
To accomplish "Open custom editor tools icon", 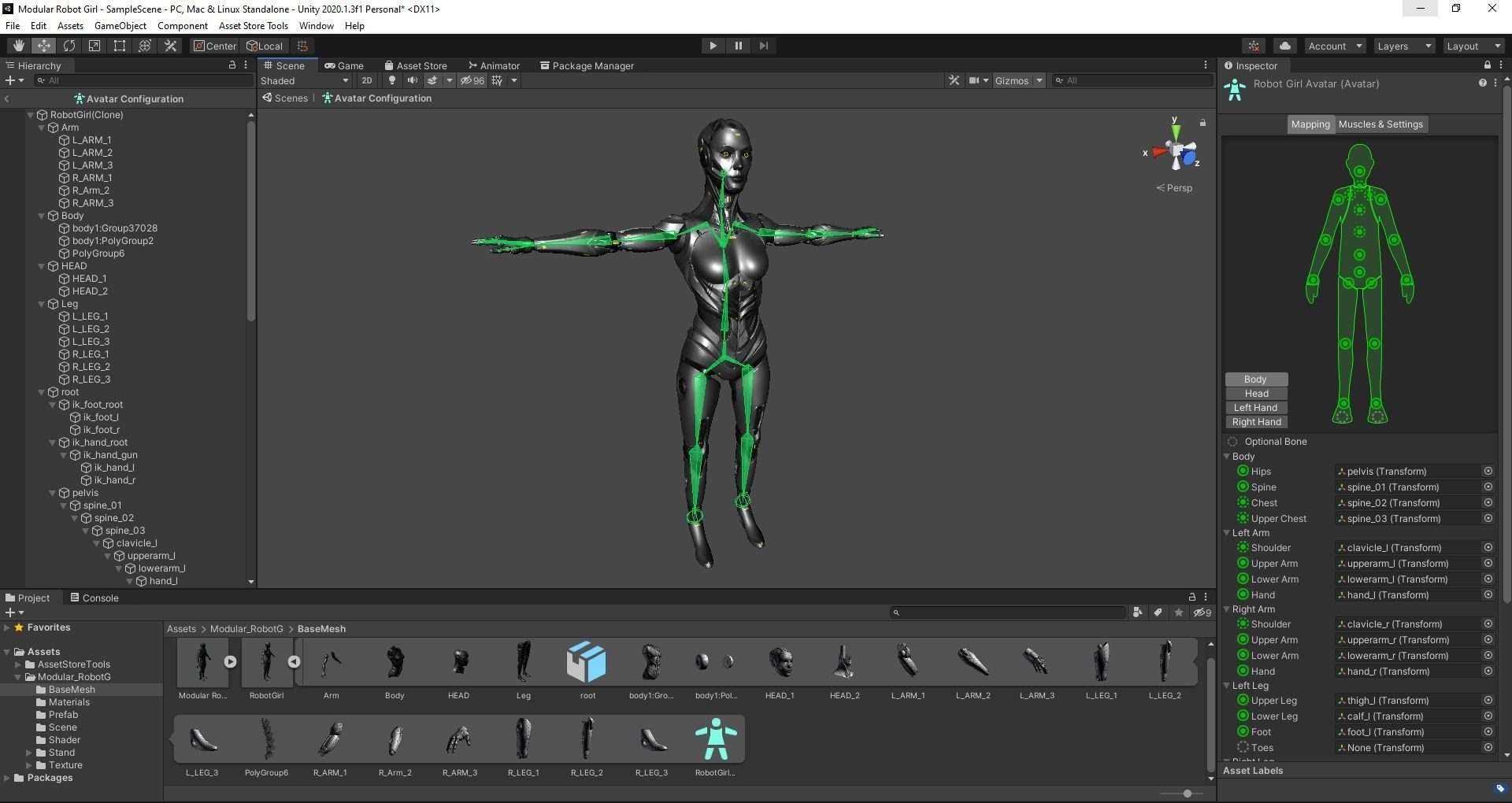I will coord(170,46).
